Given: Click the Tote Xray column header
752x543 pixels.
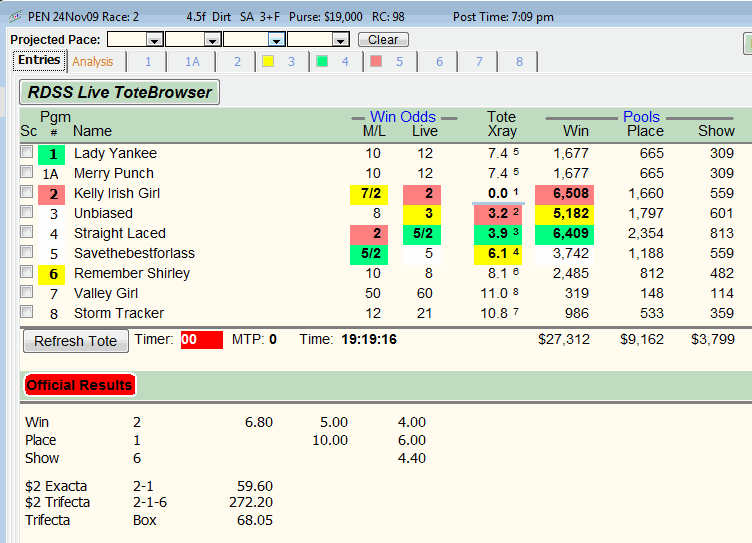Looking at the screenshot, I should pyautogui.click(x=502, y=124).
